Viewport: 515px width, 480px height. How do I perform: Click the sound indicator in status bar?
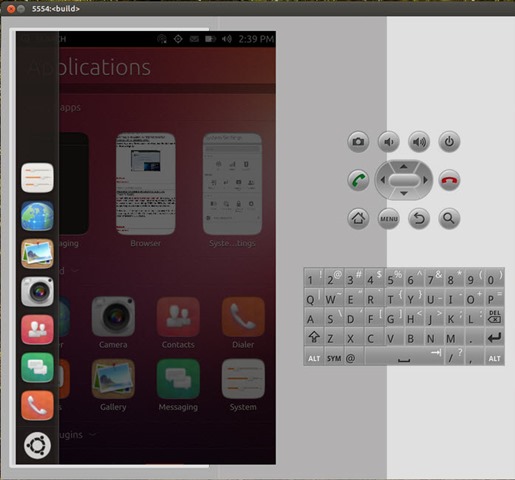[x=227, y=39]
